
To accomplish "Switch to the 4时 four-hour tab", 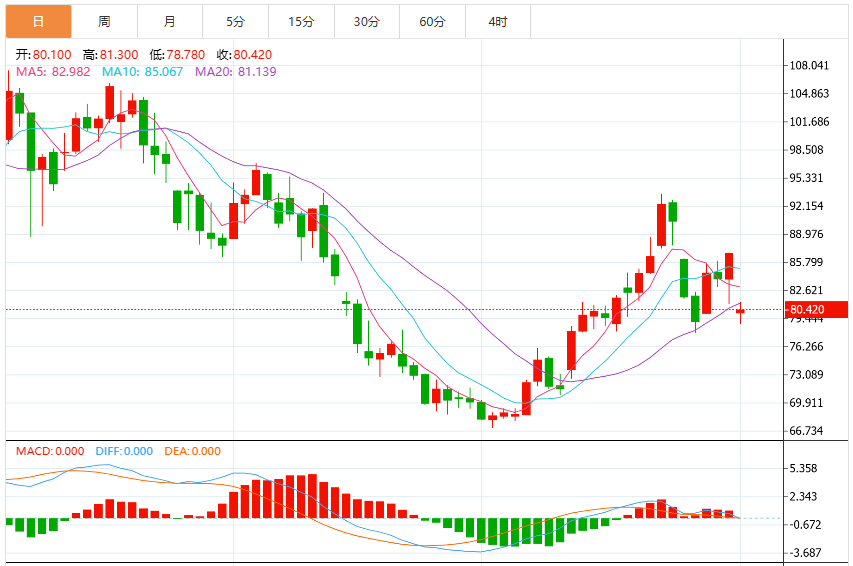I will [x=498, y=22].
